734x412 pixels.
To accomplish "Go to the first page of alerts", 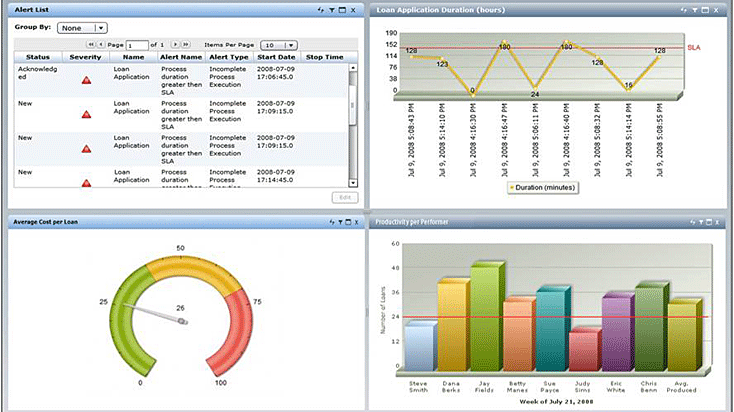I will click(91, 45).
